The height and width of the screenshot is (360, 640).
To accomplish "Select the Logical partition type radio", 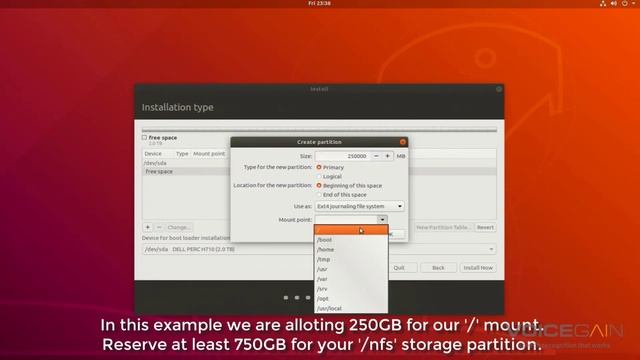I will pos(319,177).
